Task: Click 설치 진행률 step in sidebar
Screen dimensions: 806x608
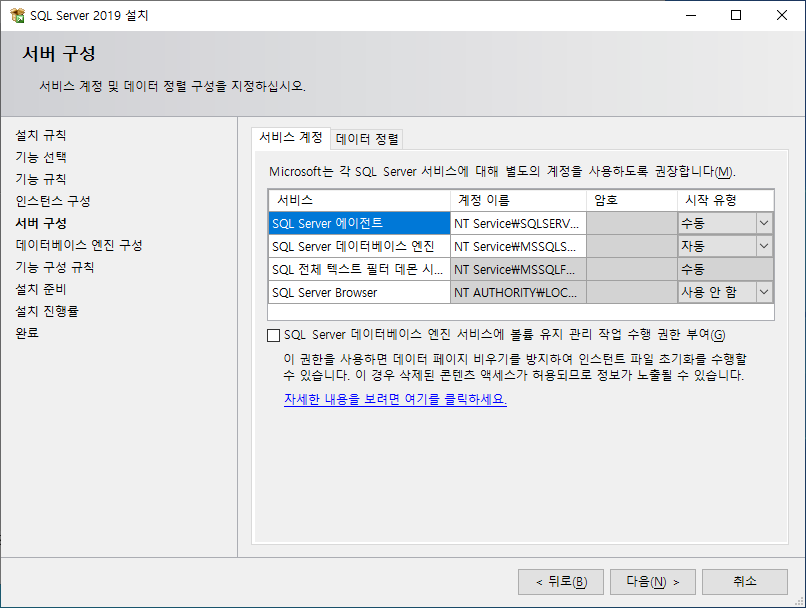Action: pos(47,311)
